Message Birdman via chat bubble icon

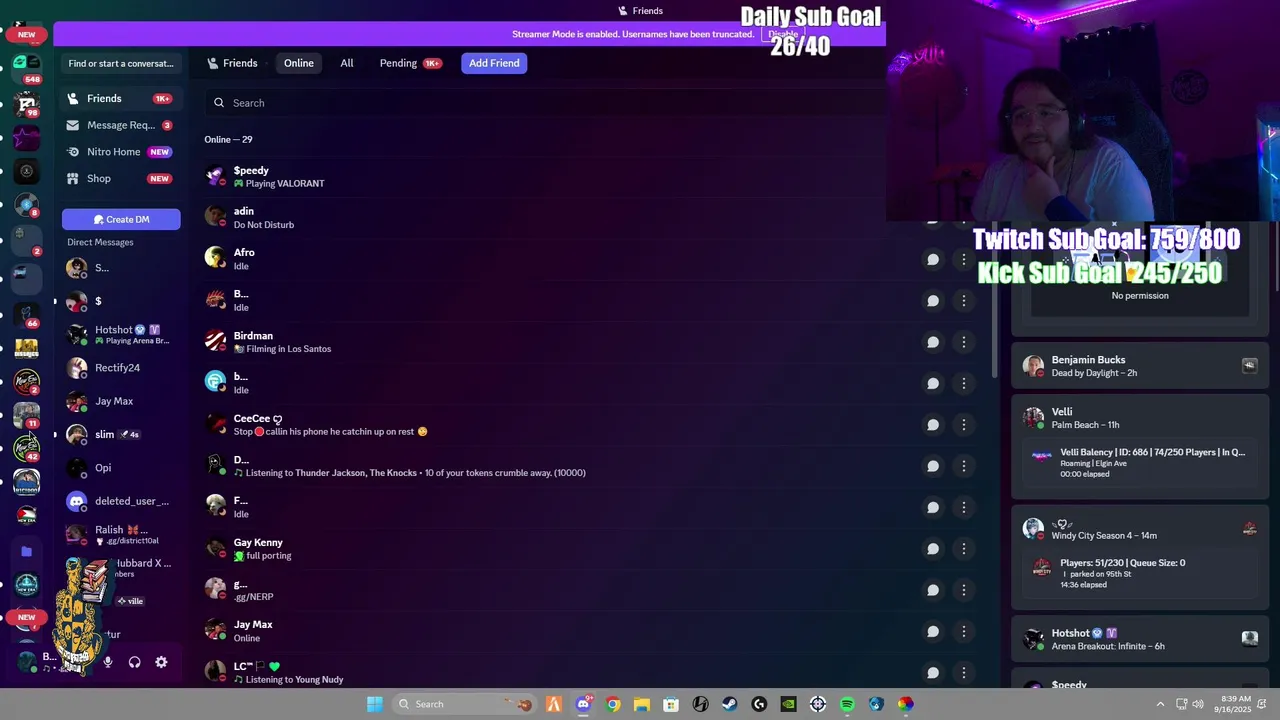[932, 342]
